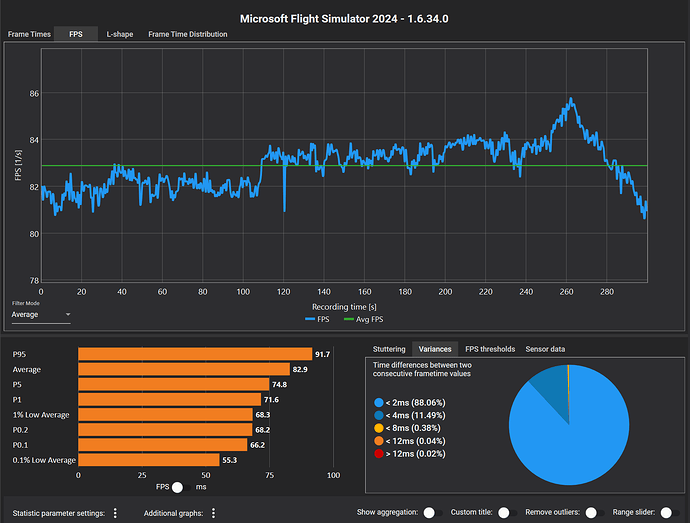Click the blue FPS legend marker
The width and height of the screenshot is (690, 523).
pyautogui.click(x=311, y=319)
